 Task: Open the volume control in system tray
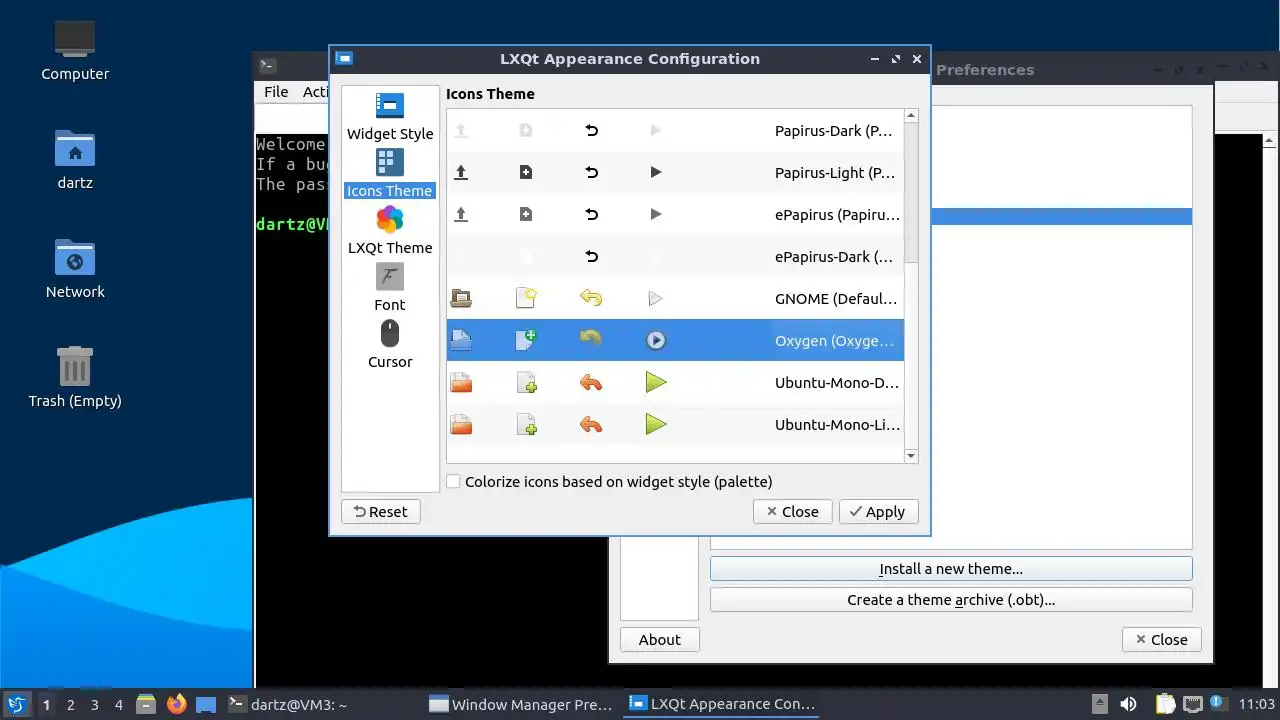click(1128, 704)
